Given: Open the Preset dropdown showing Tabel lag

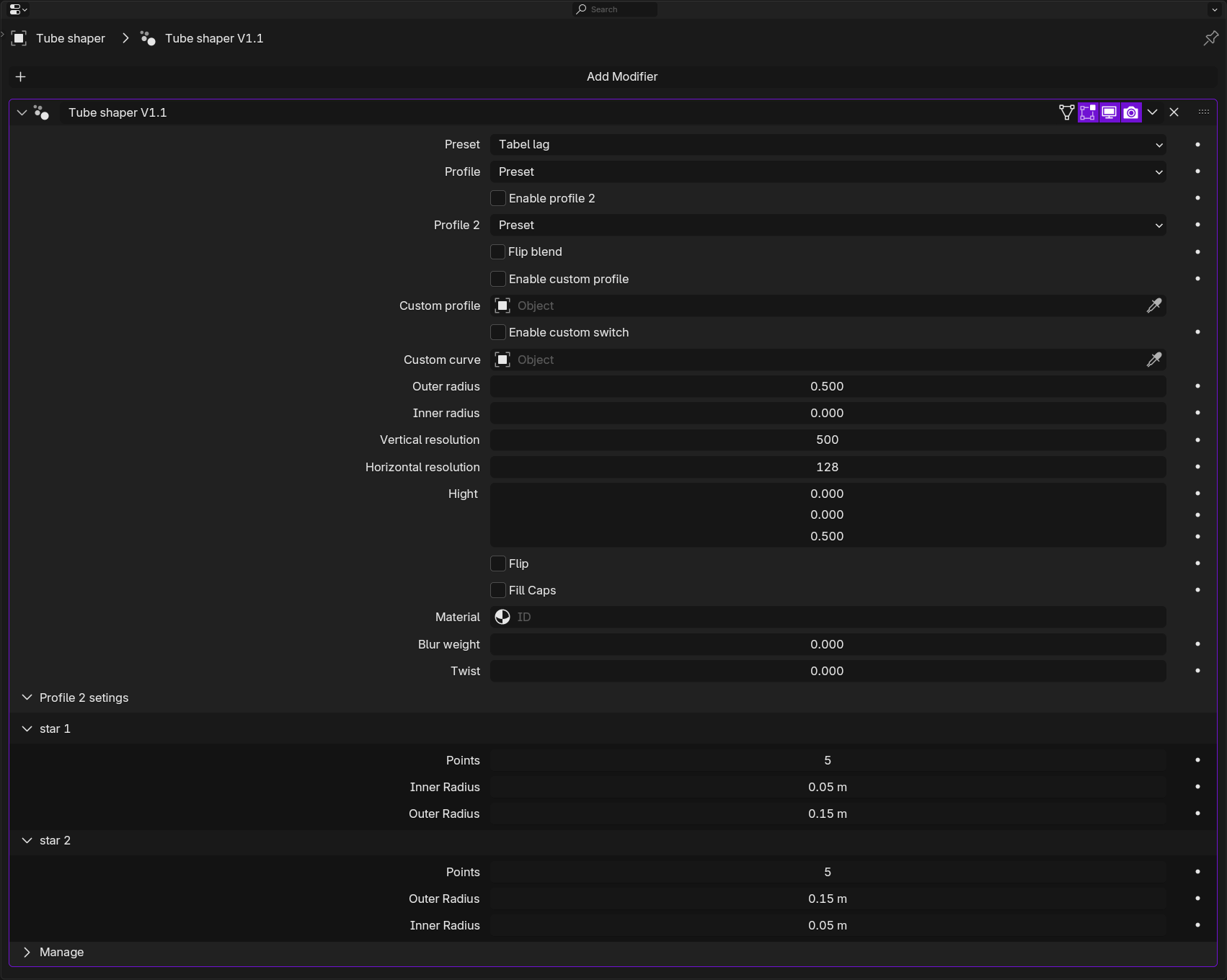Looking at the screenshot, I should [826, 144].
